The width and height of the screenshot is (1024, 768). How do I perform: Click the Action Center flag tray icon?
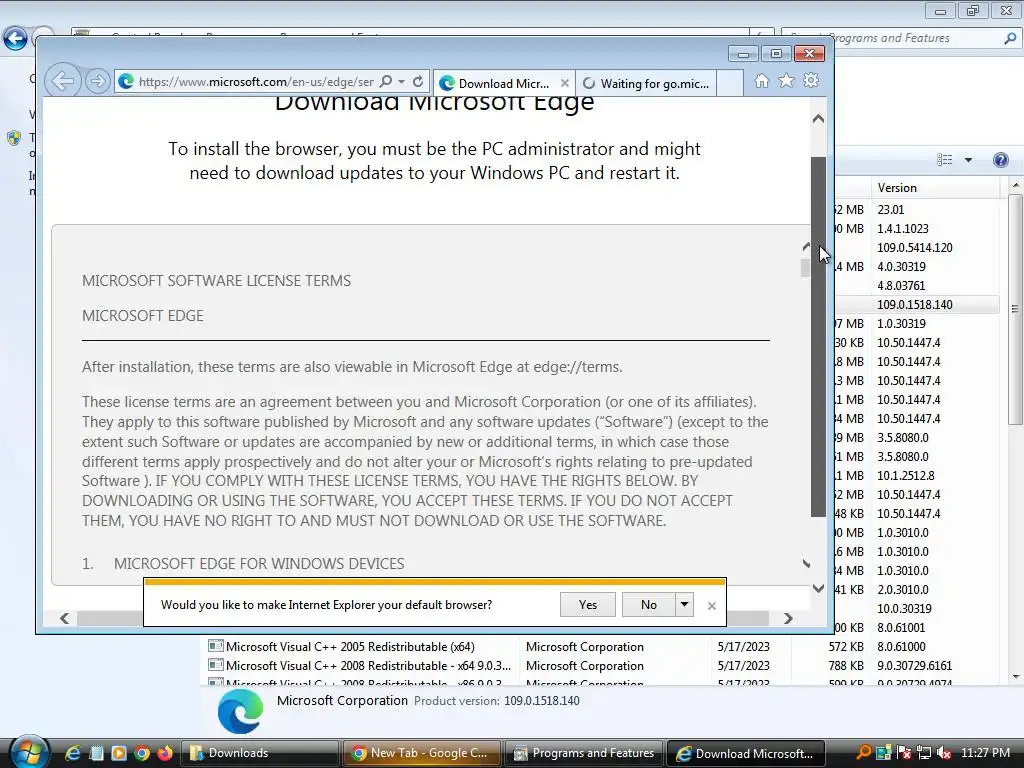click(904, 753)
